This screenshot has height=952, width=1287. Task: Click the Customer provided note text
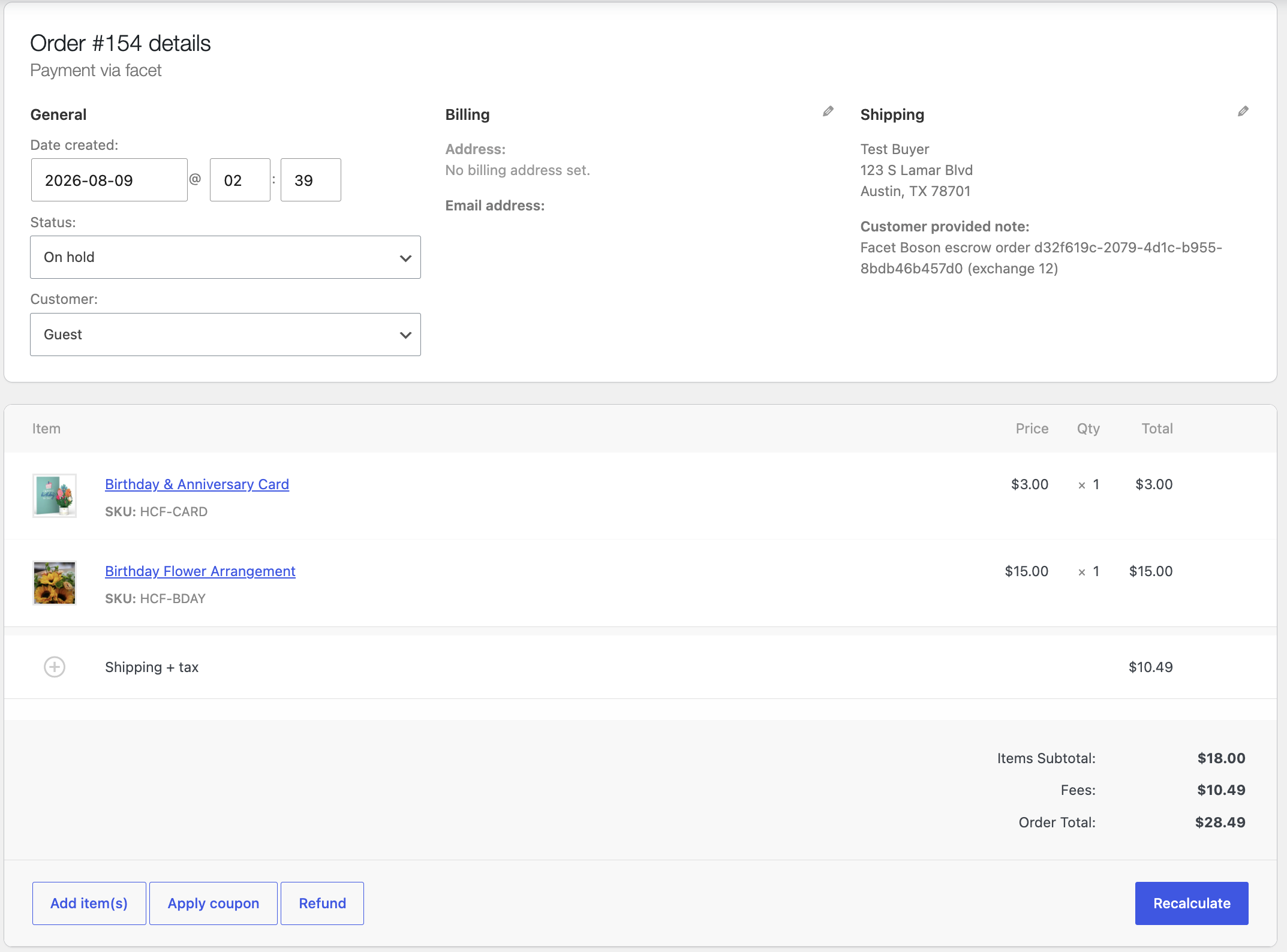pos(1041,258)
